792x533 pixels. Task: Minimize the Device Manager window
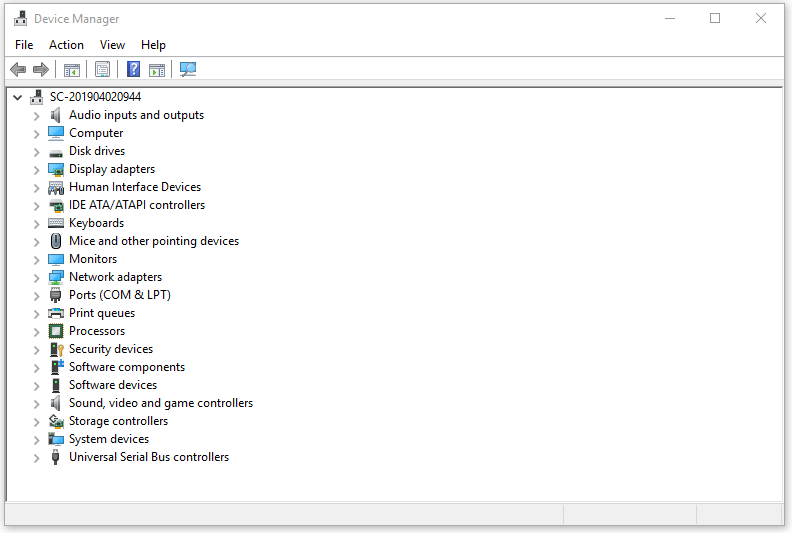(670, 19)
